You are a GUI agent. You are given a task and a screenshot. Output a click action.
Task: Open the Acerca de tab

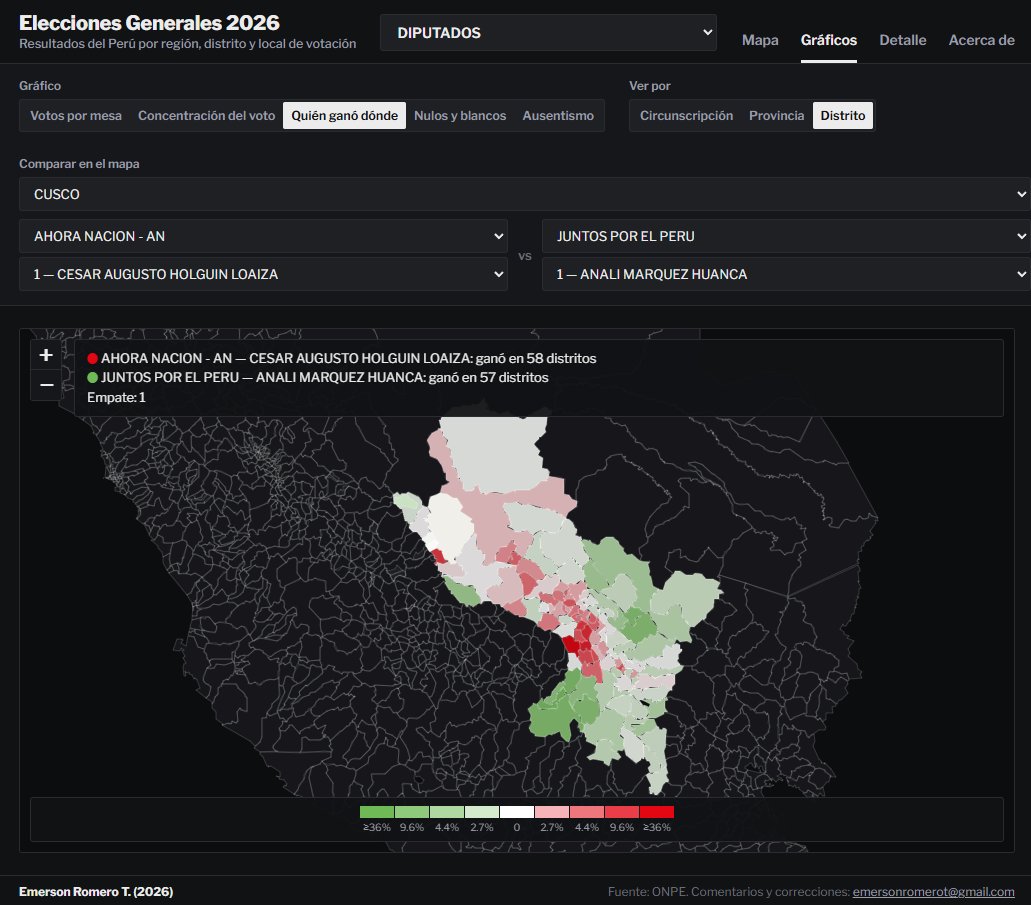[x=982, y=40]
